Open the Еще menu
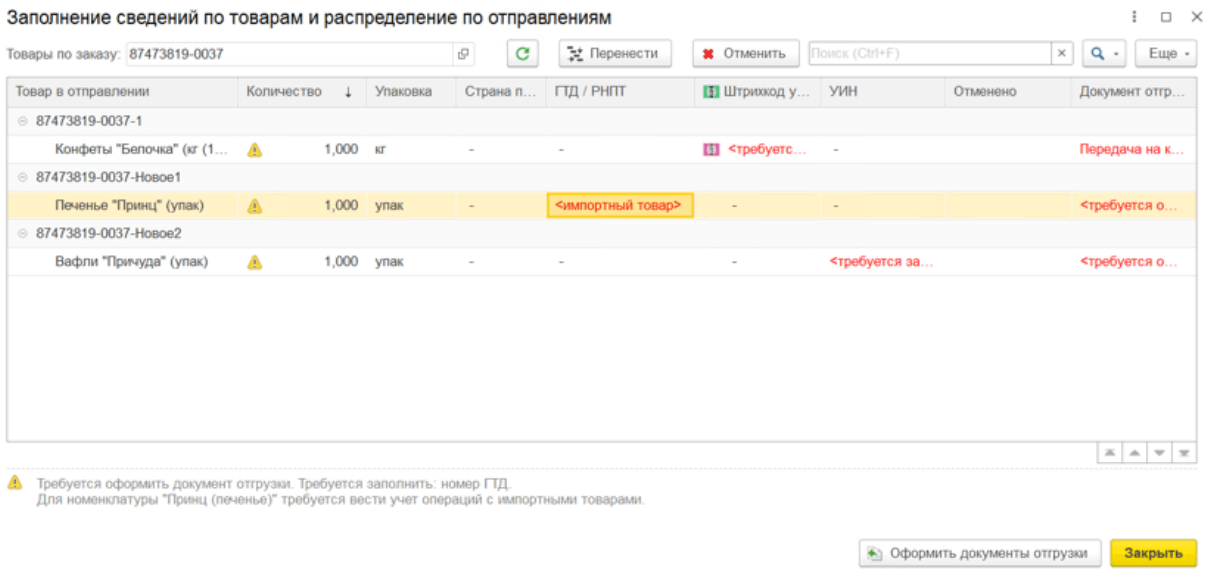The image size is (1215, 577). coord(1166,53)
